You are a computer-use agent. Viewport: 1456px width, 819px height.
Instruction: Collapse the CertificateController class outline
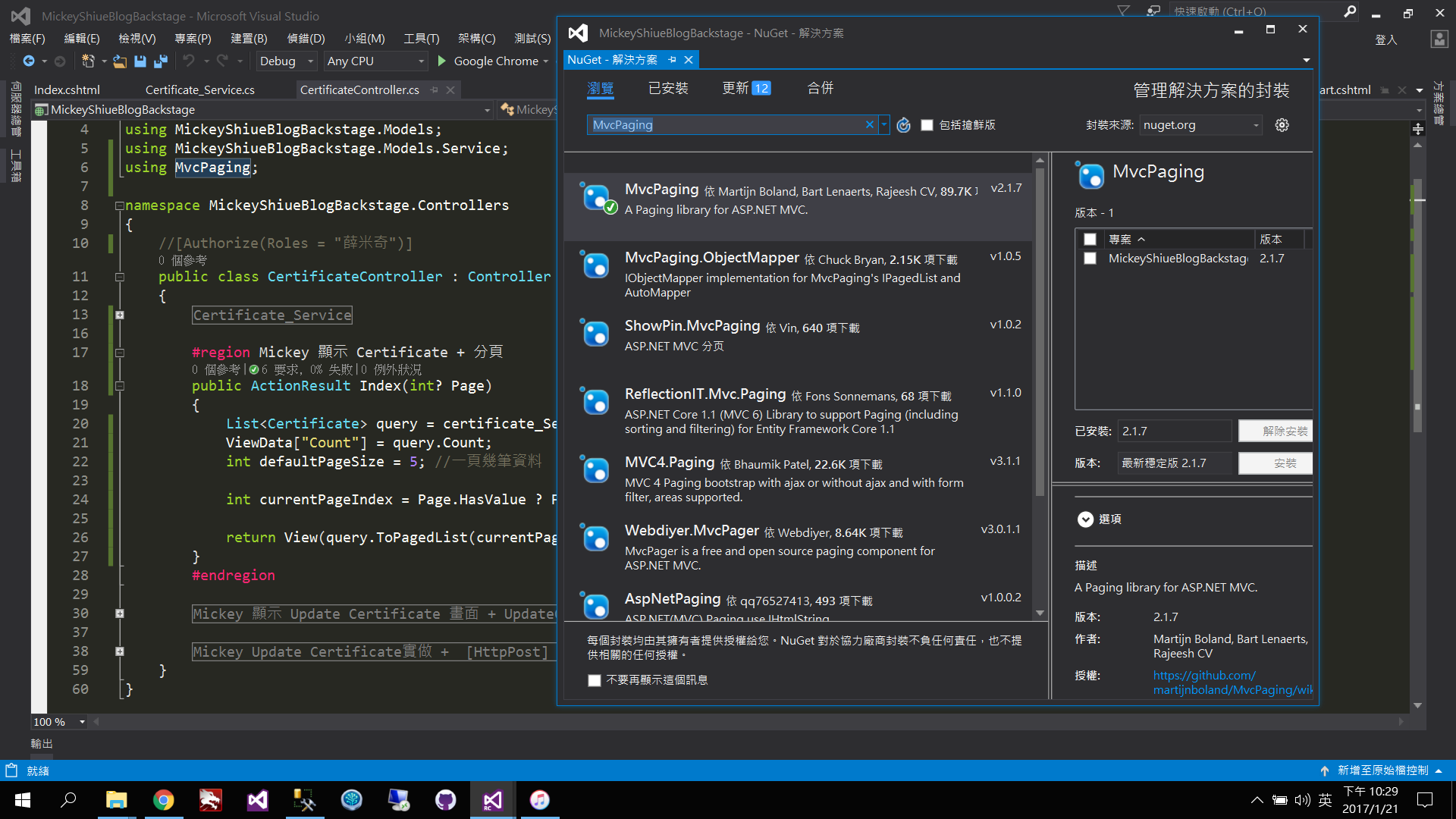[x=120, y=278]
